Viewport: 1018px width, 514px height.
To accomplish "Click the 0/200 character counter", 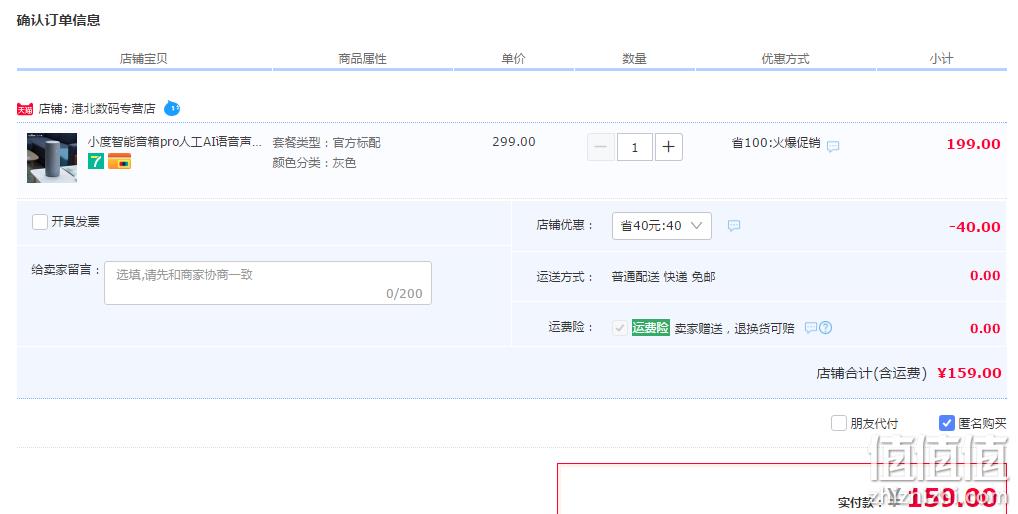I will (x=404, y=294).
